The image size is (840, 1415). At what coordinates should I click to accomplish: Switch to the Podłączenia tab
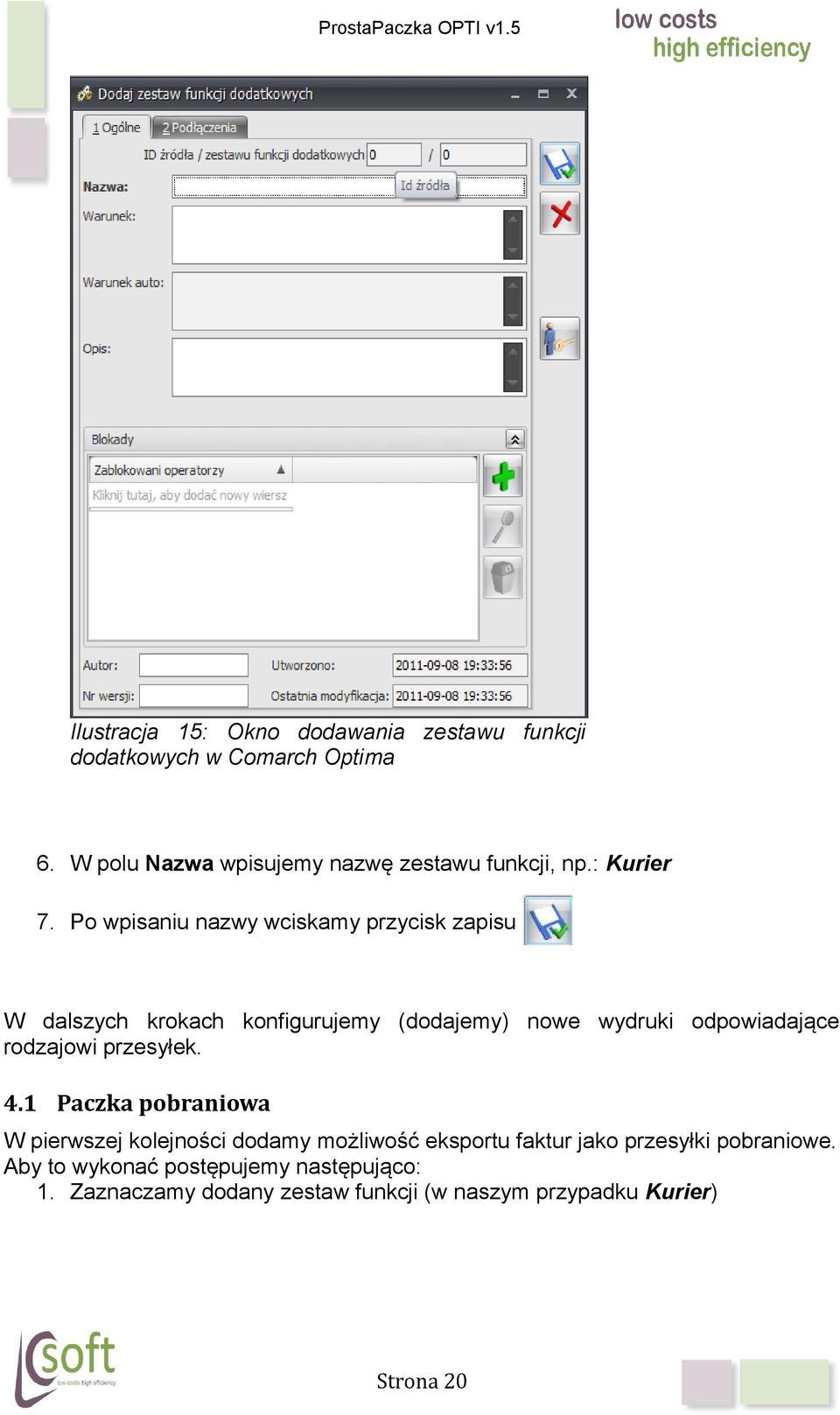click(x=199, y=128)
